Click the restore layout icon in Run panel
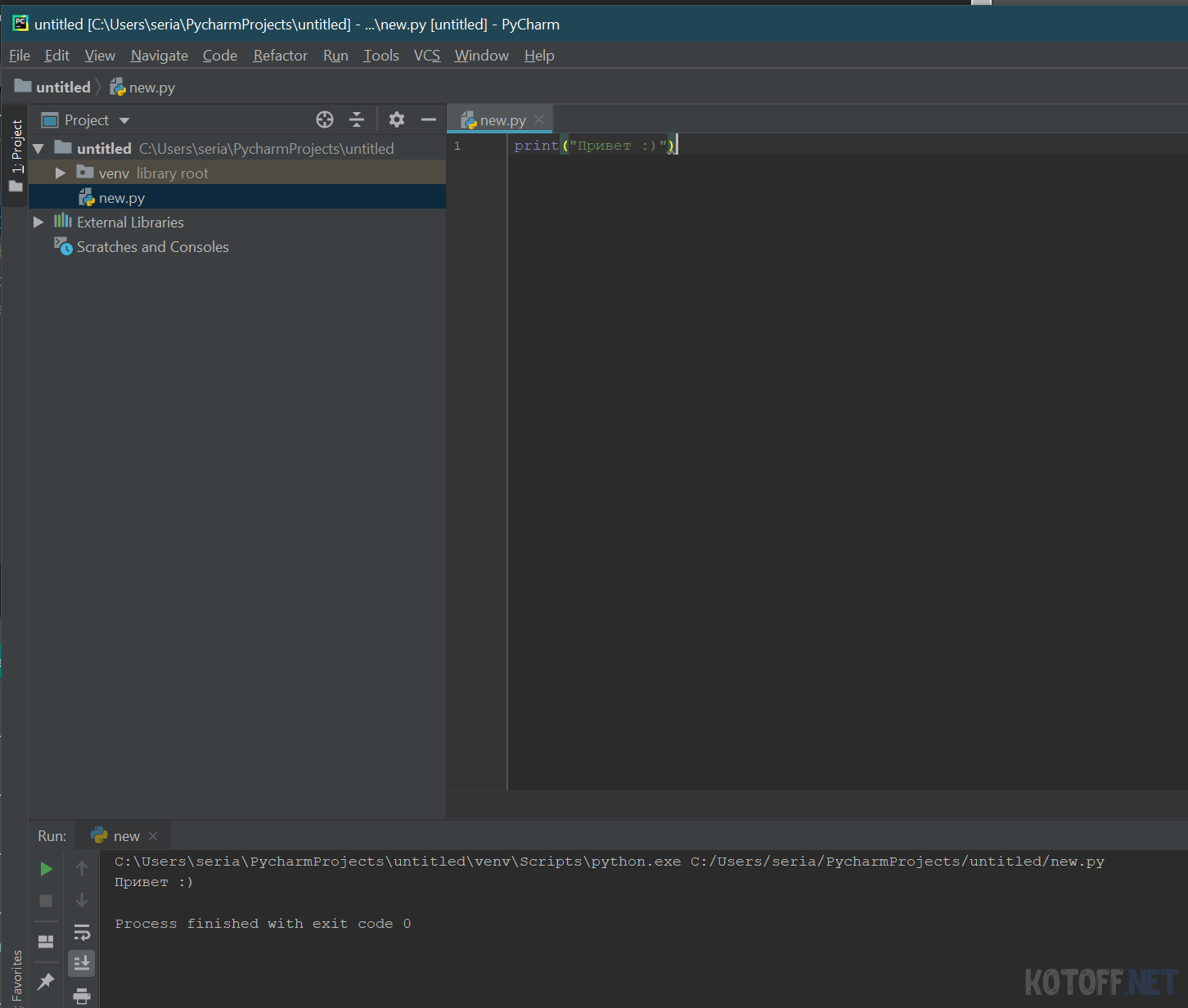Screen dimensions: 1188x1008 [x=46, y=941]
